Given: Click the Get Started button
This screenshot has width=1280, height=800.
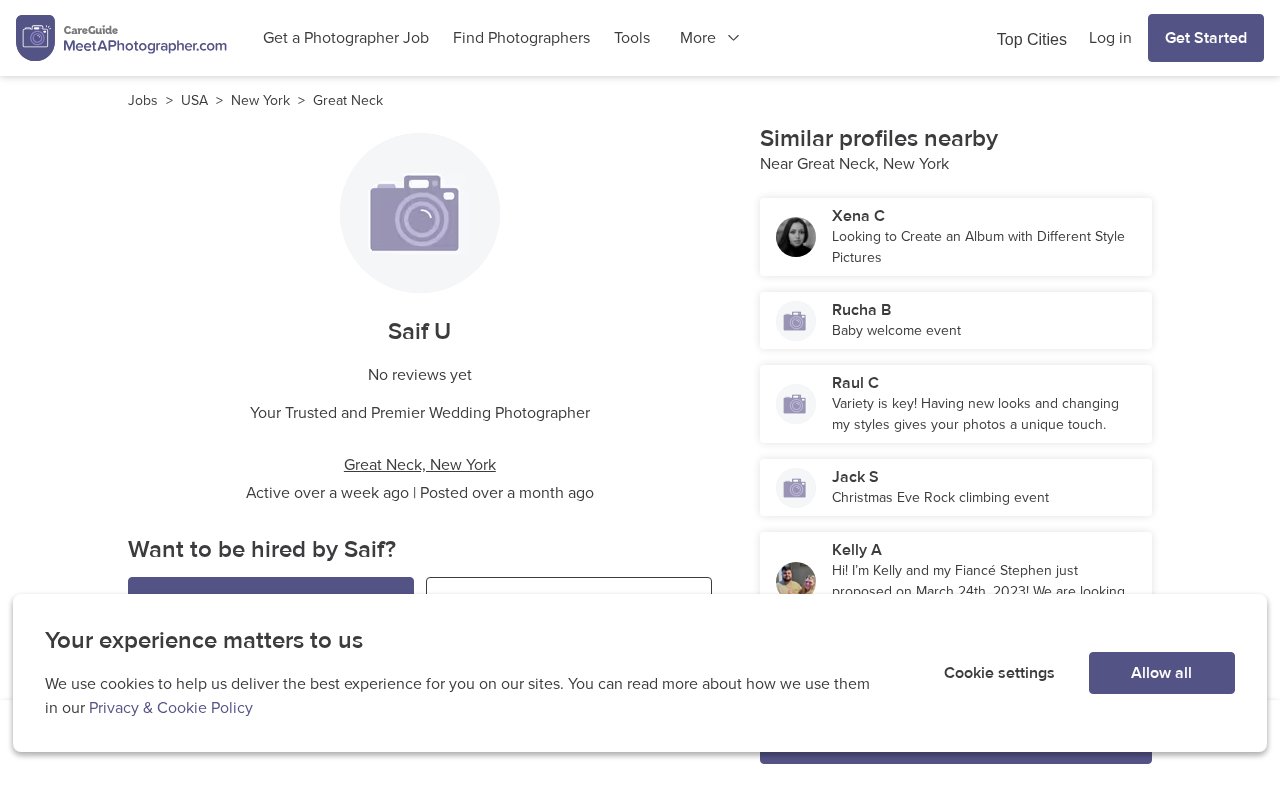Looking at the screenshot, I should coord(1206,38).
